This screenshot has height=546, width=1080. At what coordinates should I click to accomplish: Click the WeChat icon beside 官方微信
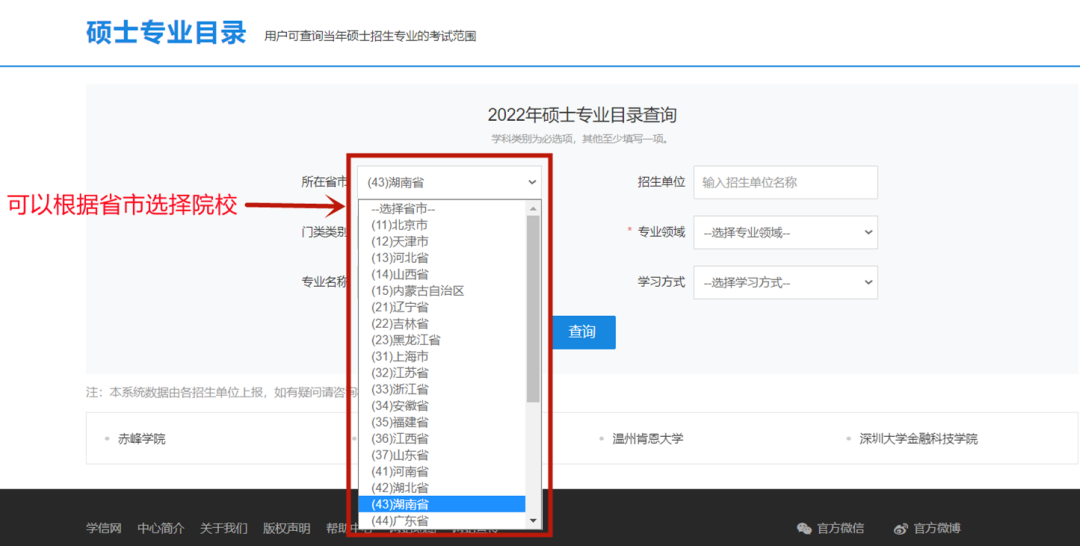tap(804, 529)
